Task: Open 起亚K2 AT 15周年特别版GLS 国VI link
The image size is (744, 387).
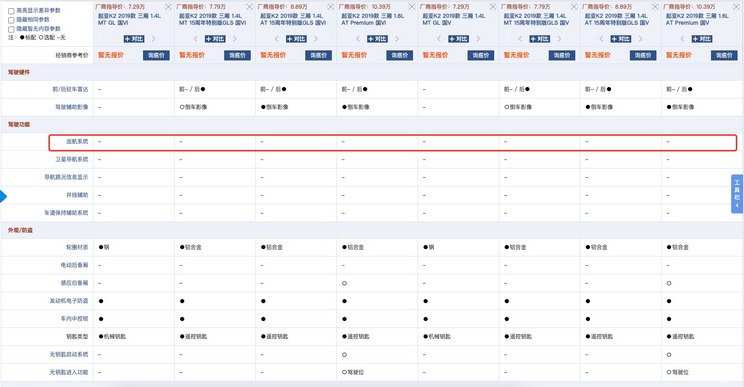Action: click(292, 19)
